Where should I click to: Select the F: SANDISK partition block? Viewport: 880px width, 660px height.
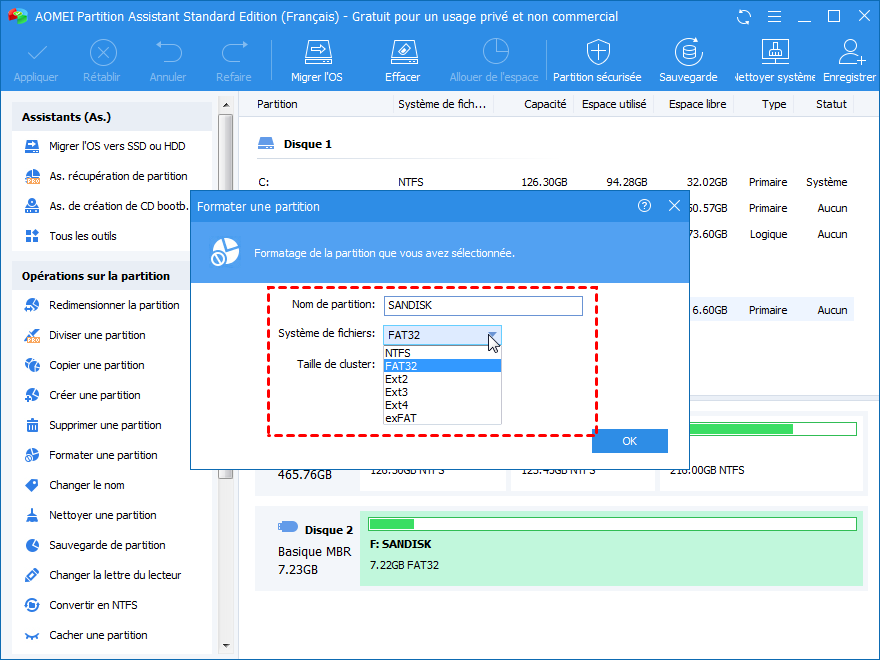tap(610, 555)
